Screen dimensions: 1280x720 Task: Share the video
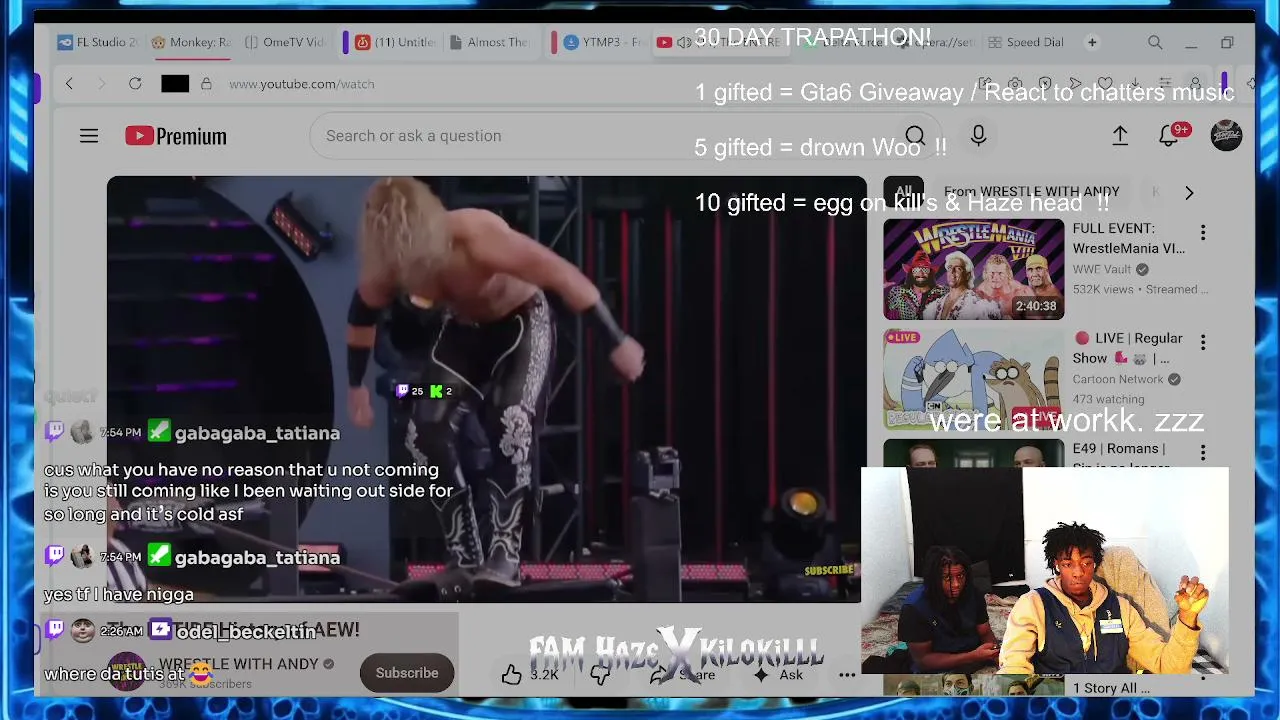(684, 675)
